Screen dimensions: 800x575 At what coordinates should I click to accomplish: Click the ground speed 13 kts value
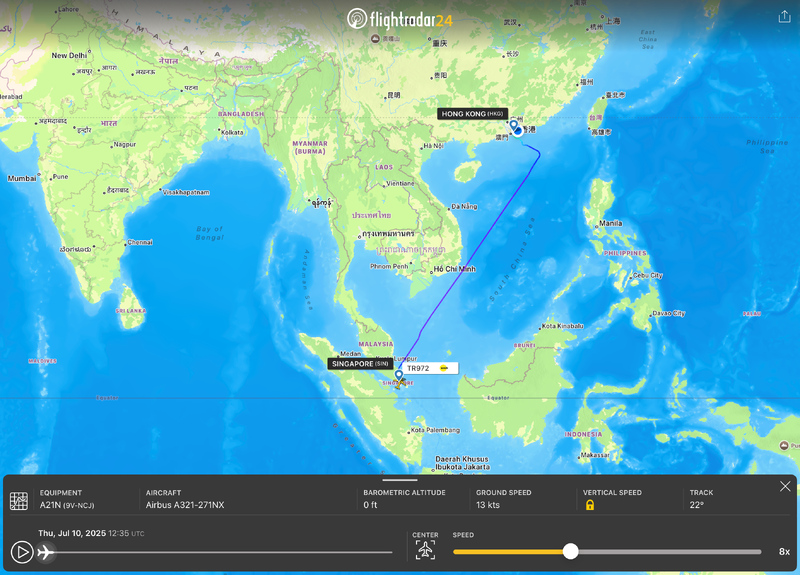488,505
